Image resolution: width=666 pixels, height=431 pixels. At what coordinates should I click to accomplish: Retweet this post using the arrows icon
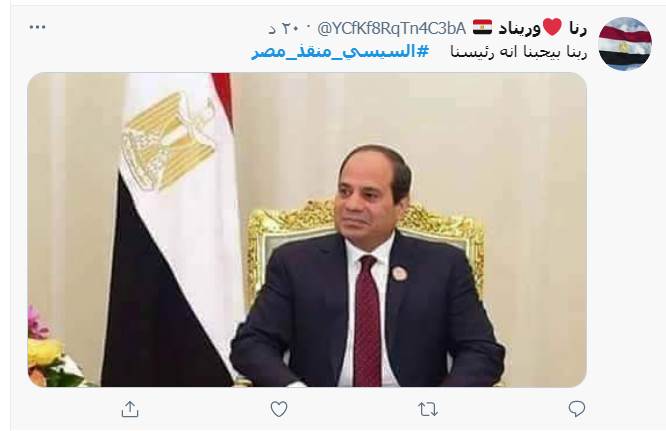click(x=428, y=409)
